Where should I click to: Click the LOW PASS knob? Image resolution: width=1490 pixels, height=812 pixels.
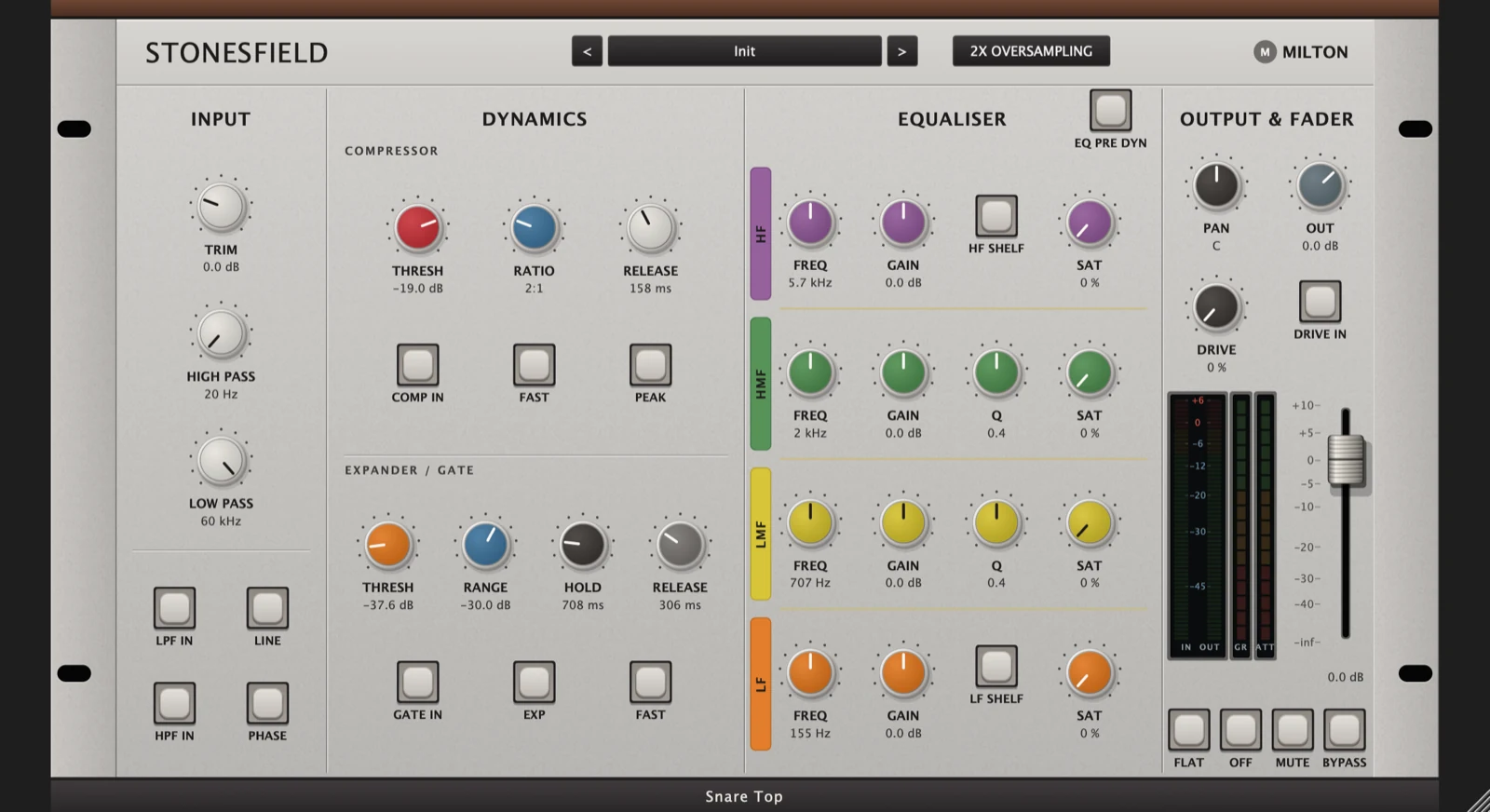click(x=221, y=461)
